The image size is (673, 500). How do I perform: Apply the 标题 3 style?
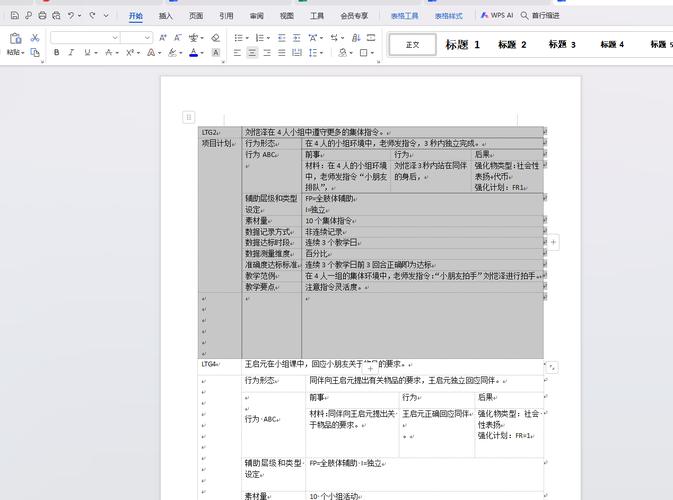click(x=562, y=45)
